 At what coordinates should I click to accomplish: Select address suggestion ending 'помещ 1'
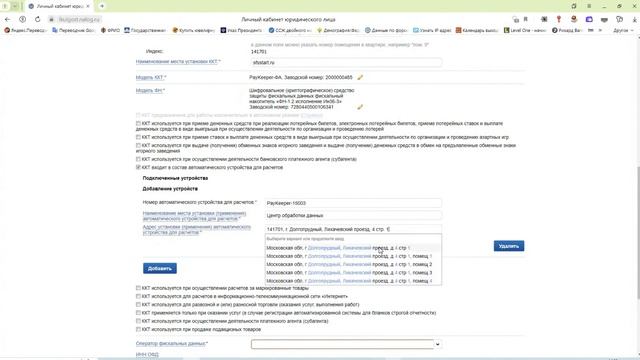pyautogui.click(x=353, y=256)
